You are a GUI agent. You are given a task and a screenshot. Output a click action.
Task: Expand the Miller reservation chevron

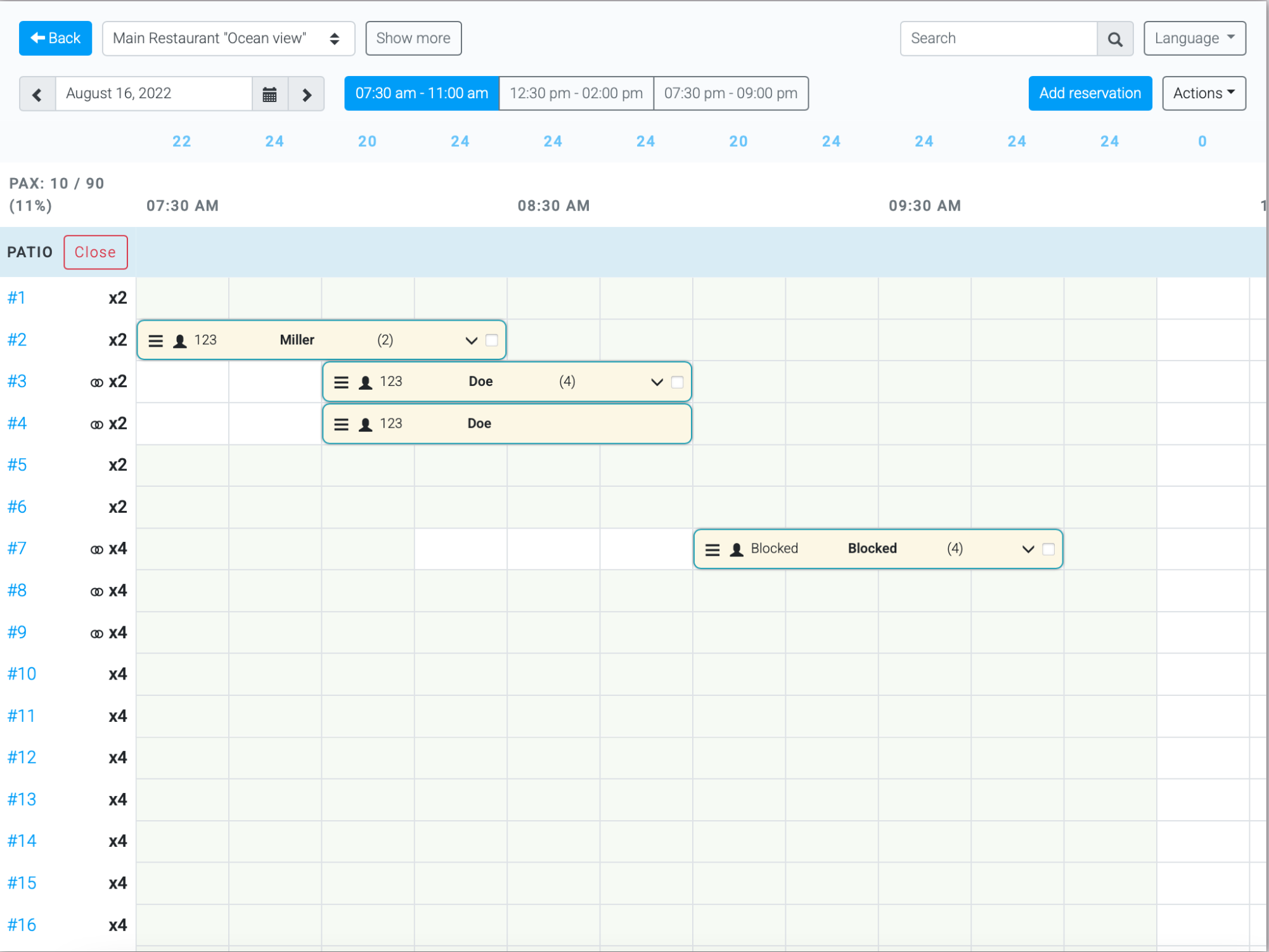(x=471, y=340)
